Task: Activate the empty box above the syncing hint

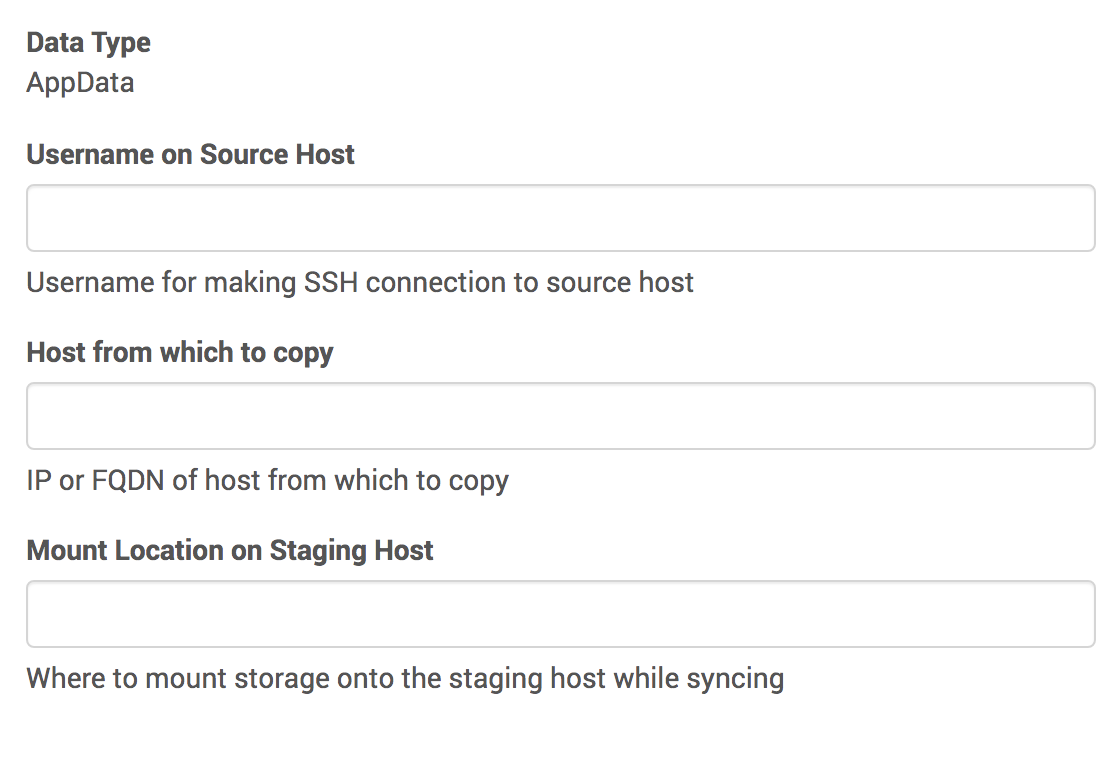Action: point(560,614)
